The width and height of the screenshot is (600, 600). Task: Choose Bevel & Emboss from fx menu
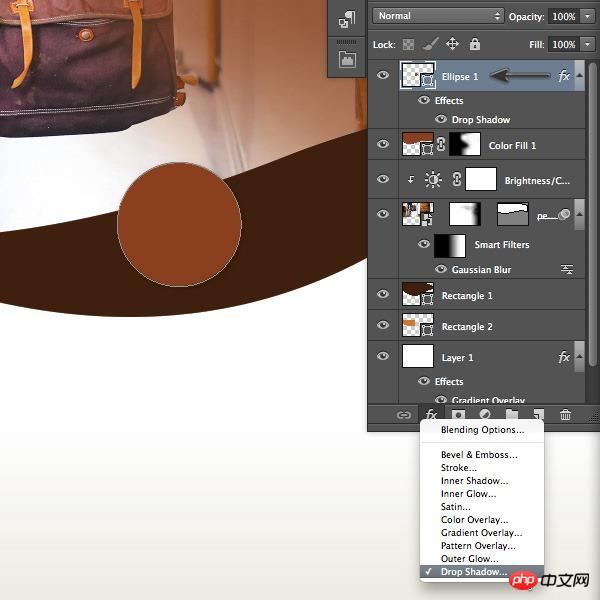click(482, 455)
